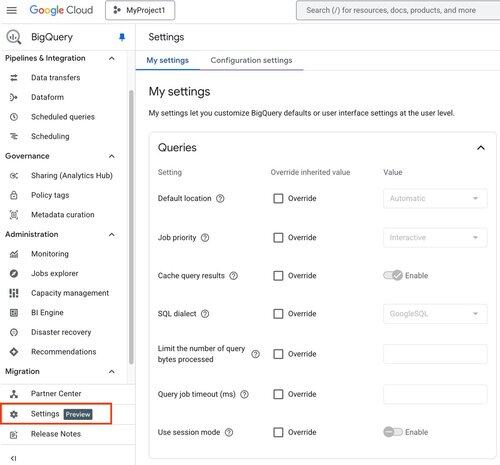Open the hamburger navigation menu
Image resolution: width=500 pixels, height=465 pixels.
[x=12, y=10]
